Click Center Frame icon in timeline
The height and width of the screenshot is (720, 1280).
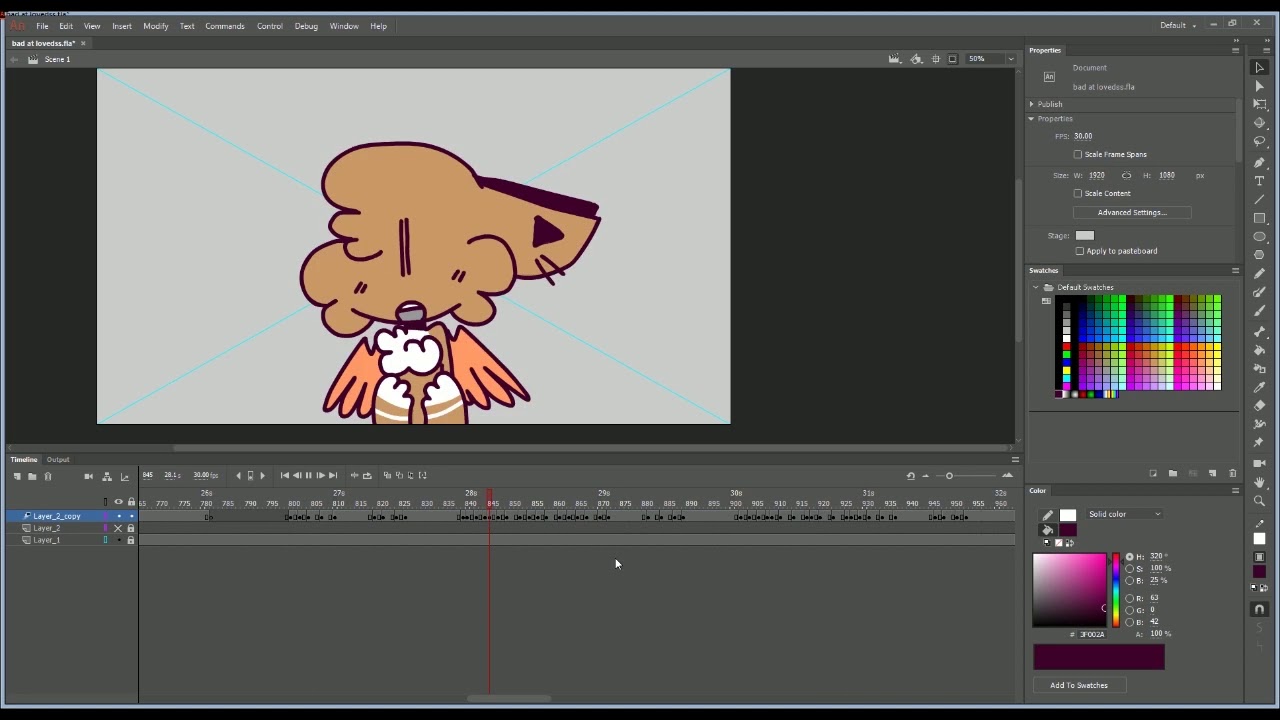point(354,476)
